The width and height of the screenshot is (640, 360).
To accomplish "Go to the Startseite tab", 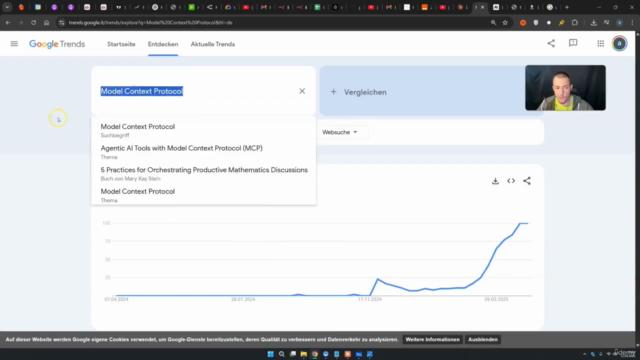I will (121, 44).
